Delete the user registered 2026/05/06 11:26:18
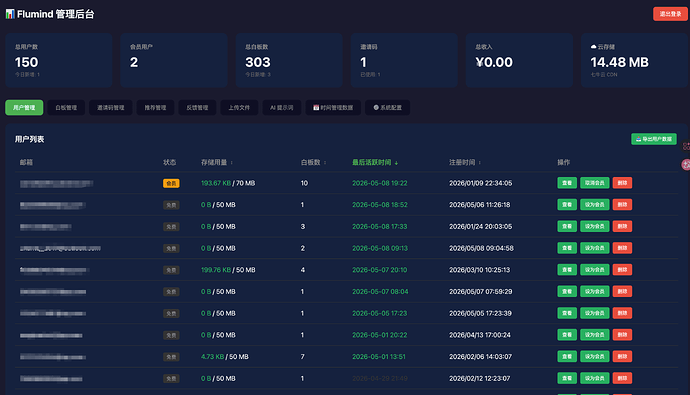 tap(622, 205)
